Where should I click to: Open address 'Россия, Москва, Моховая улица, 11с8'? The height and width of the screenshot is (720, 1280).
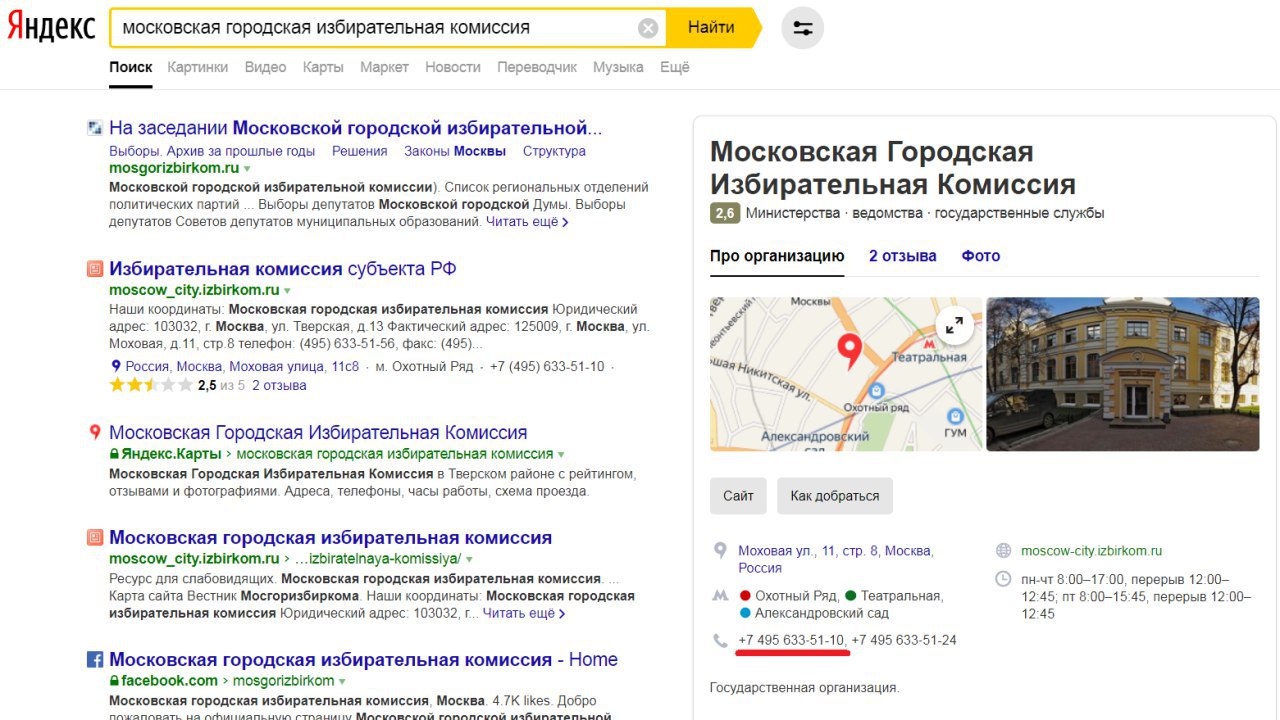tap(242, 366)
